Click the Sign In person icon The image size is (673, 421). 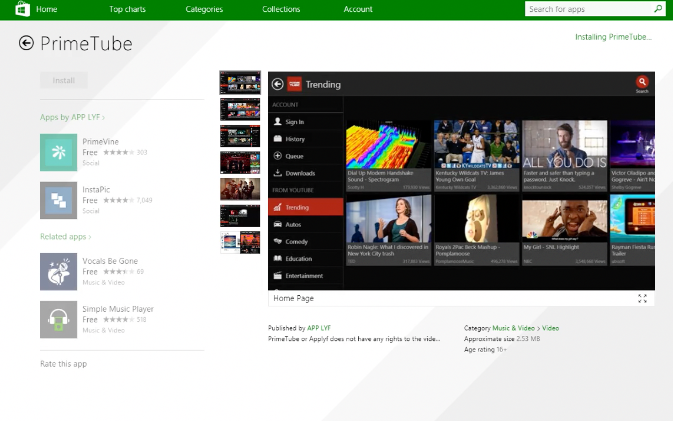click(x=278, y=121)
